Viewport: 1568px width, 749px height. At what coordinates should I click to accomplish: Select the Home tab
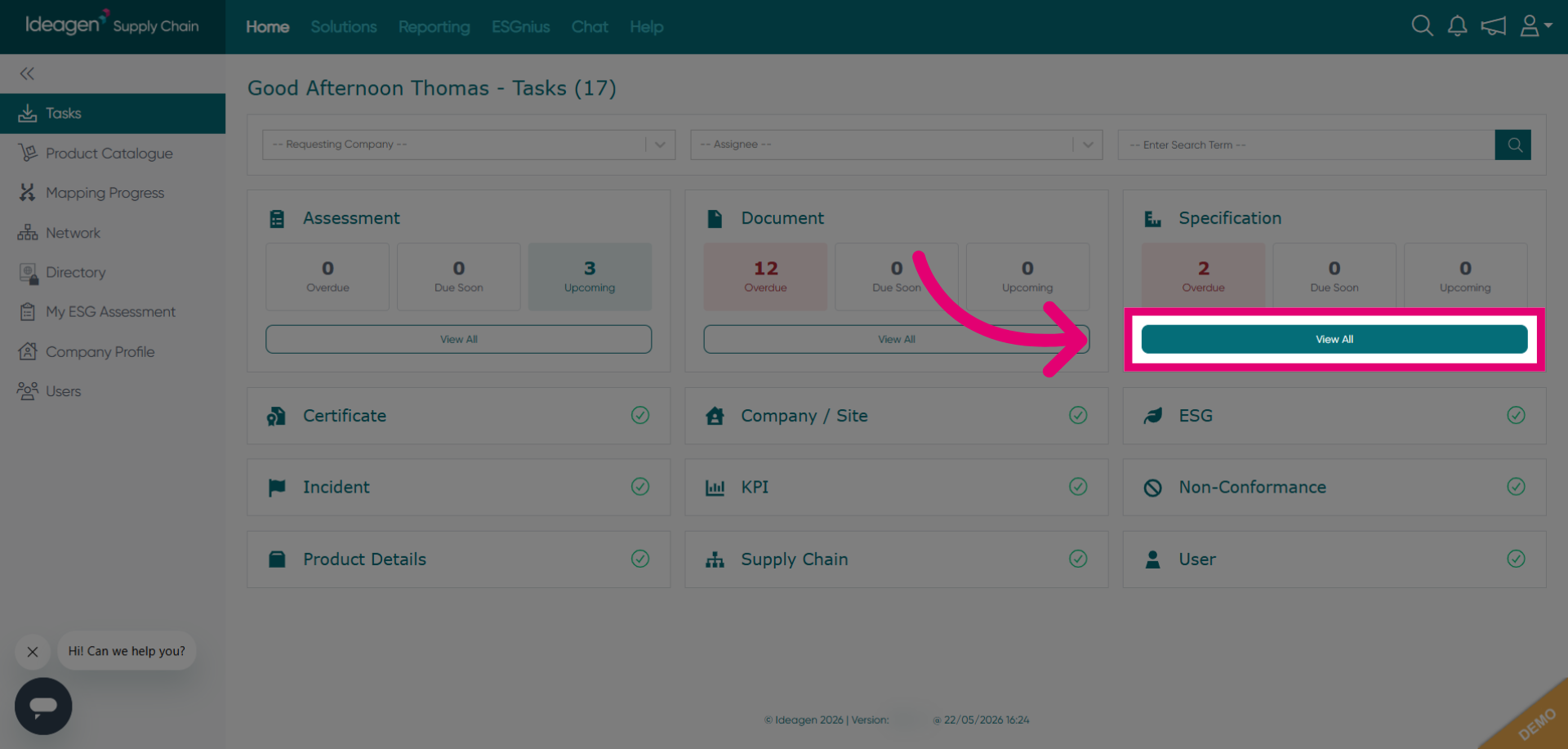tap(268, 27)
